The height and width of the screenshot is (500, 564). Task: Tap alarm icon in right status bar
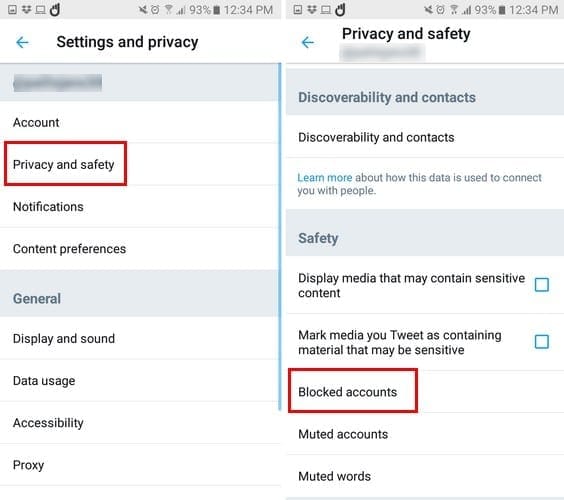pyautogui.click(x=440, y=10)
